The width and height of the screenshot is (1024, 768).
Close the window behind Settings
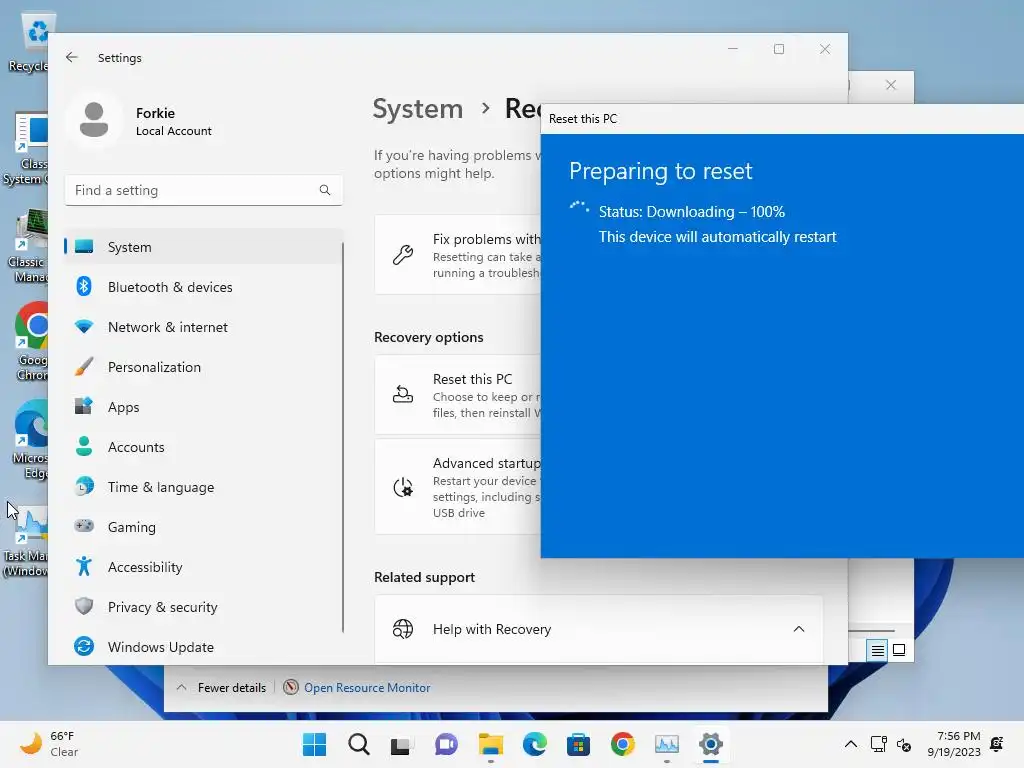coord(891,85)
